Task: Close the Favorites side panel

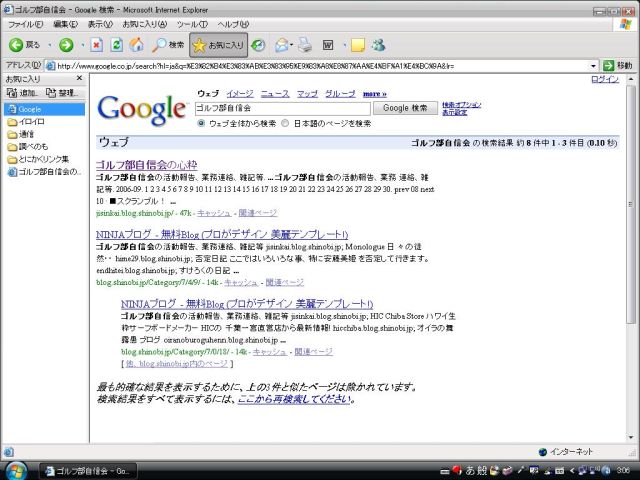Action: (79, 78)
